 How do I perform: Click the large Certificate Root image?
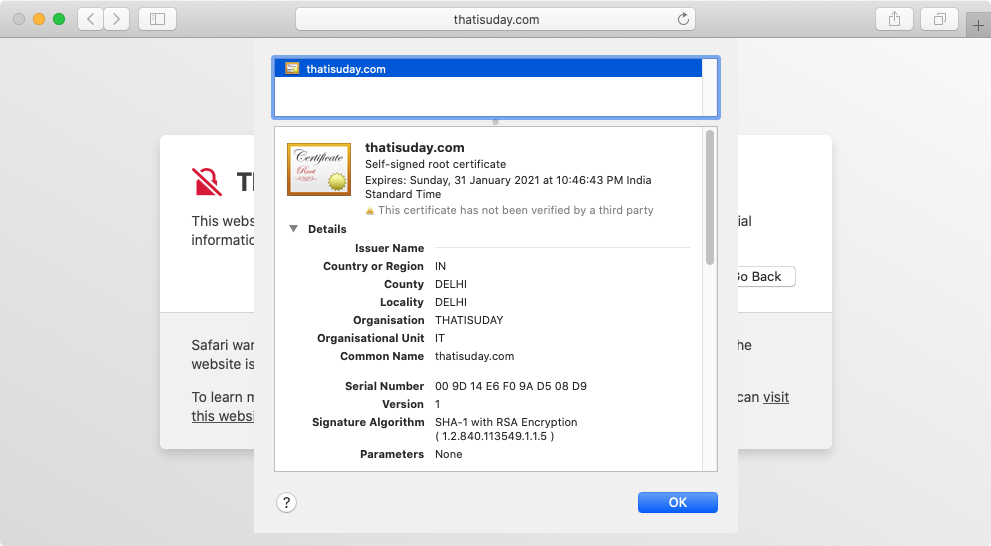click(x=319, y=169)
